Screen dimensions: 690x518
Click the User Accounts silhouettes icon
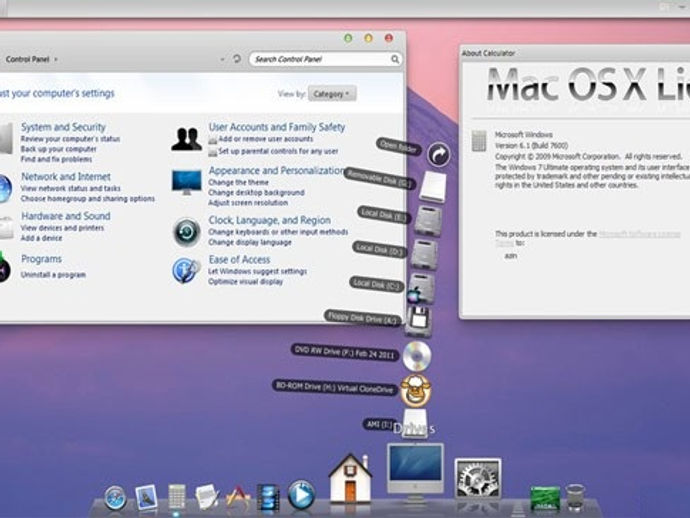click(187, 140)
